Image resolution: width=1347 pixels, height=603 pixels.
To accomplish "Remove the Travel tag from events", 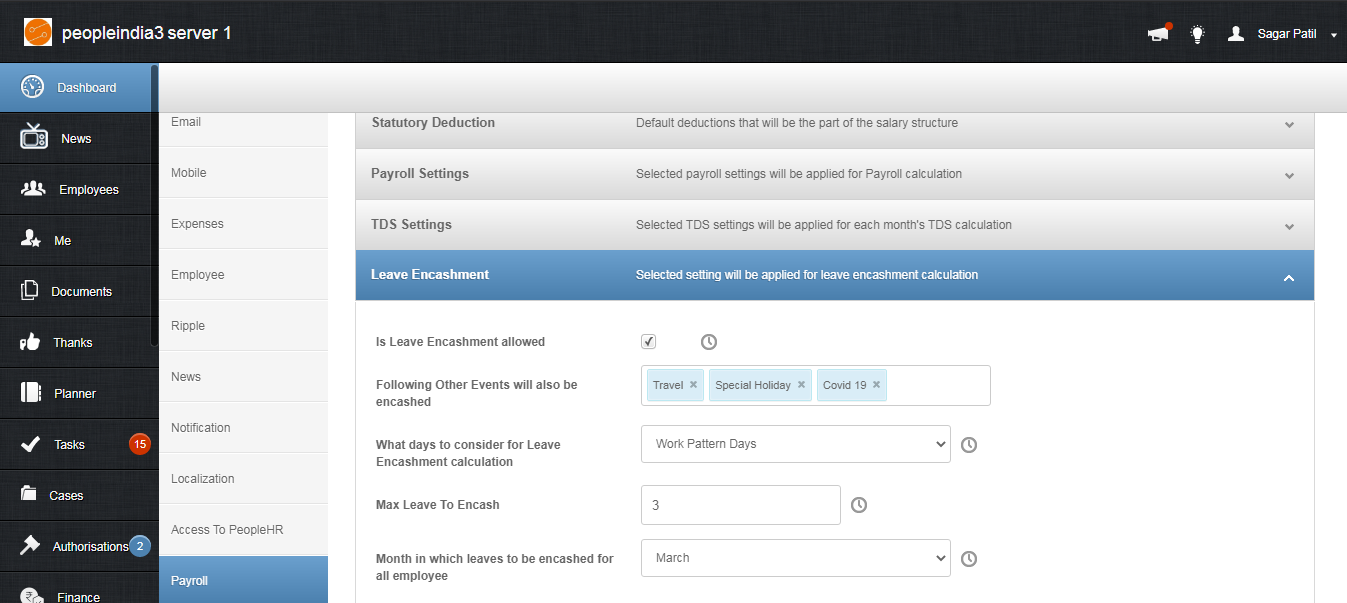I will pos(693,385).
